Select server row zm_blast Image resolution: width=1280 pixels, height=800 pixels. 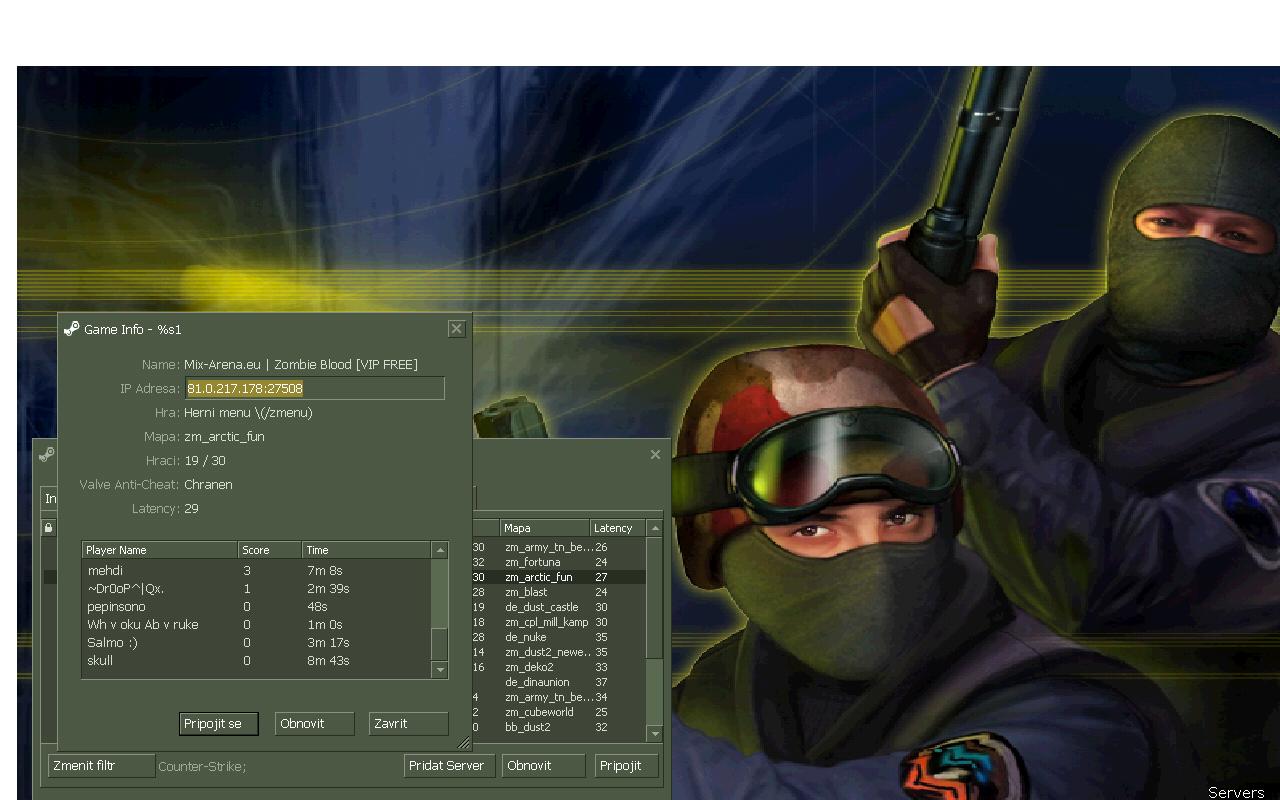pos(558,592)
